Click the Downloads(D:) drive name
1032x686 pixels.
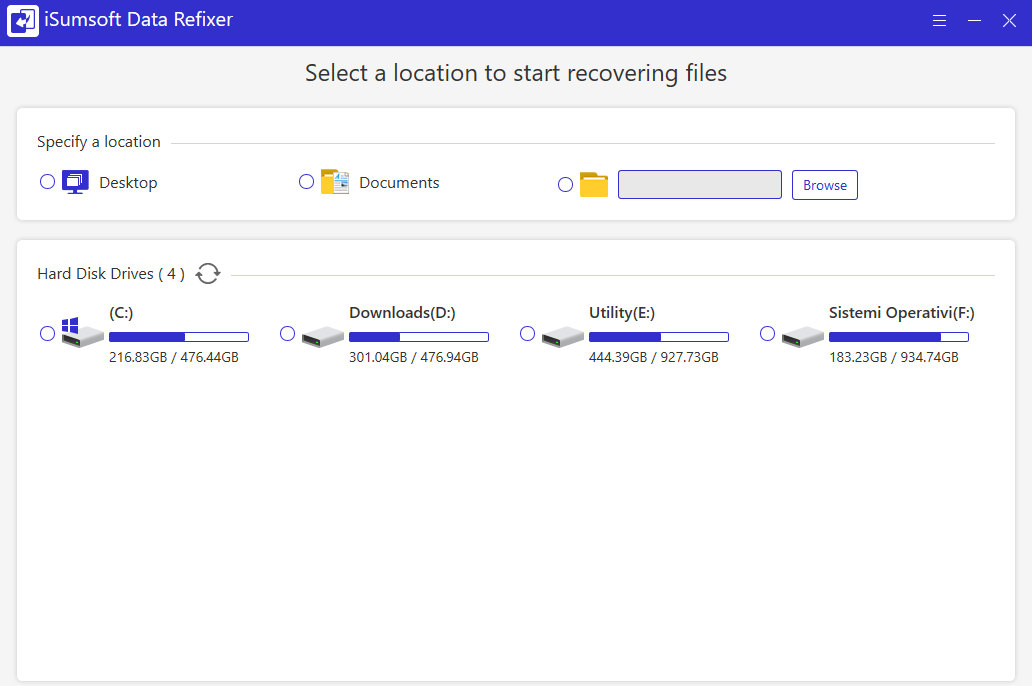point(402,313)
